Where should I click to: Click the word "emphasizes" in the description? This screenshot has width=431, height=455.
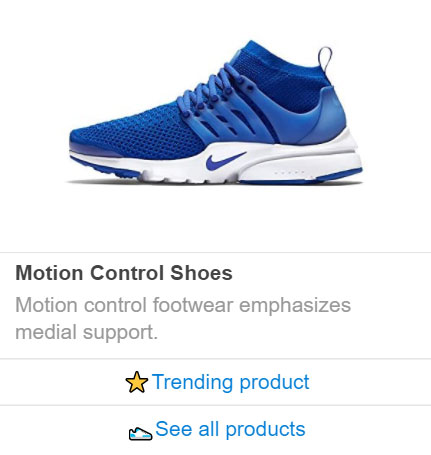click(x=295, y=306)
